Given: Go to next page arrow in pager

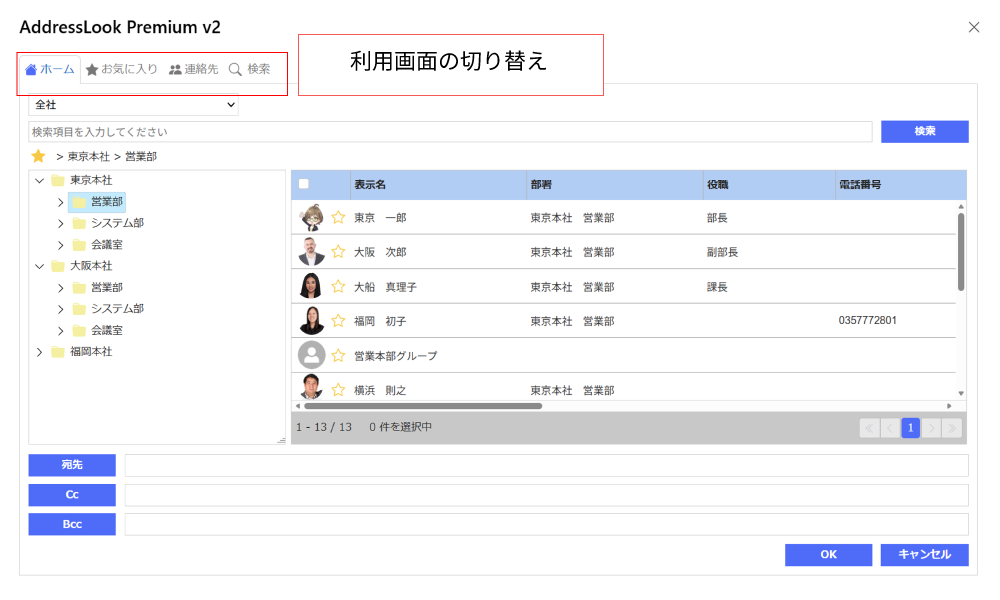Looking at the screenshot, I should [x=931, y=428].
